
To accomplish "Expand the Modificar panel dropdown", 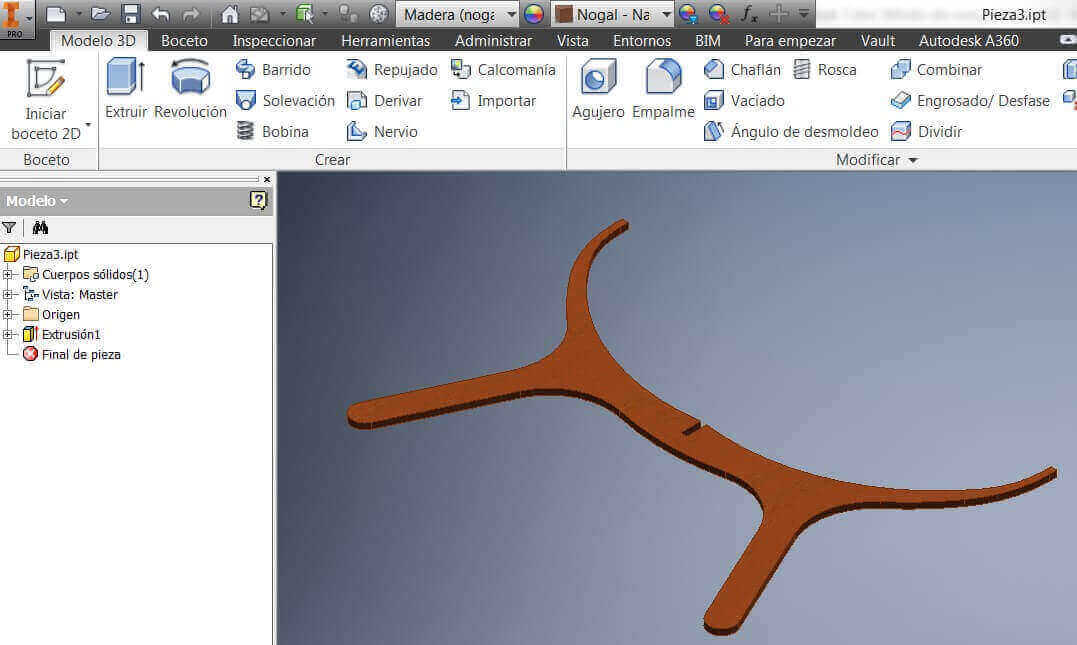I will click(x=913, y=160).
